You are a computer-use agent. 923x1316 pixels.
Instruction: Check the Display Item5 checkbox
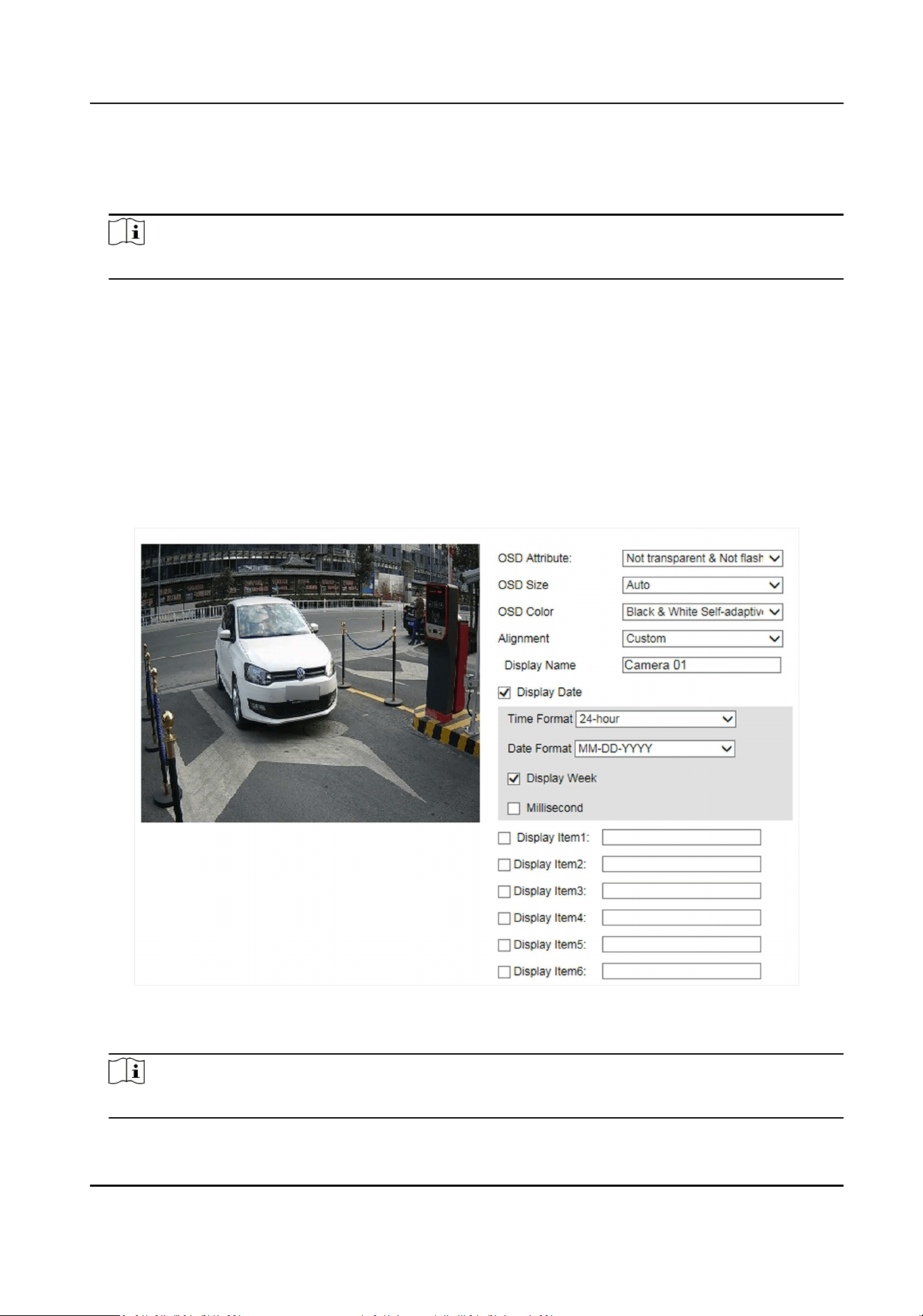point(504,945)
